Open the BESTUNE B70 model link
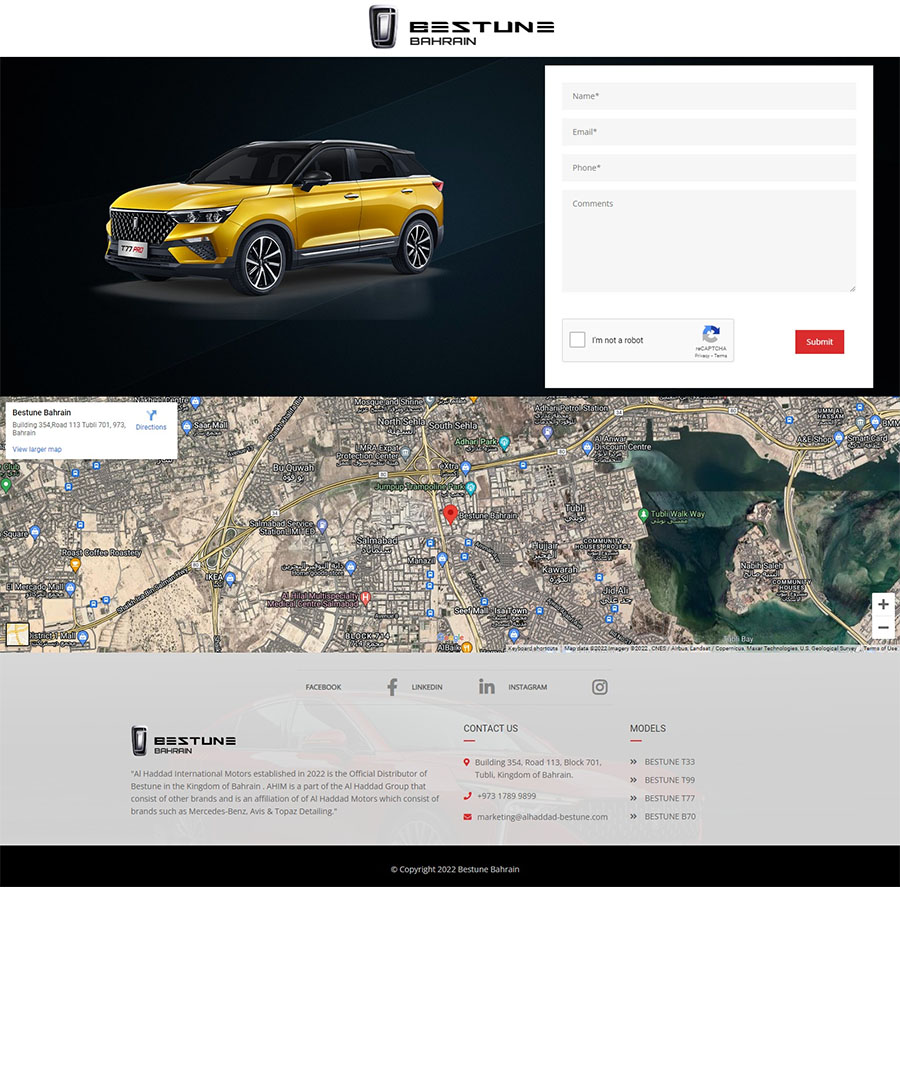Image resolution: width=900 pixels, height=1074 pixels. point(670,816)
